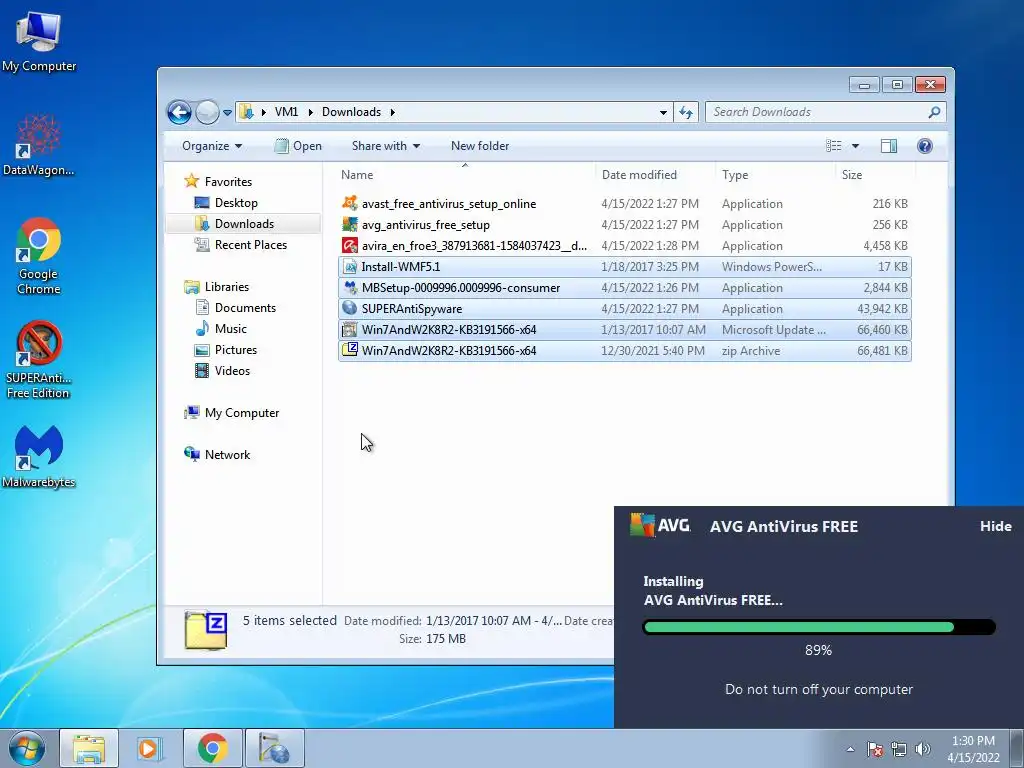Image resolution: width=1024 pixels, height=768 pixels.
Task: Select the avira_en_froe3 installer file
Action: coord(625,246)
